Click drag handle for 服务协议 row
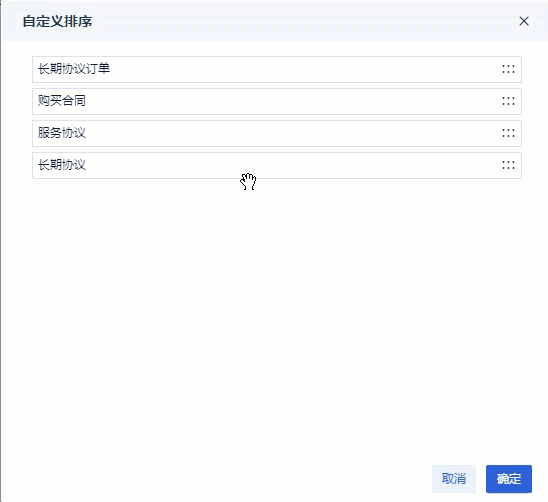Viewport: 548px width, 502px height. (x=508, y=133)
